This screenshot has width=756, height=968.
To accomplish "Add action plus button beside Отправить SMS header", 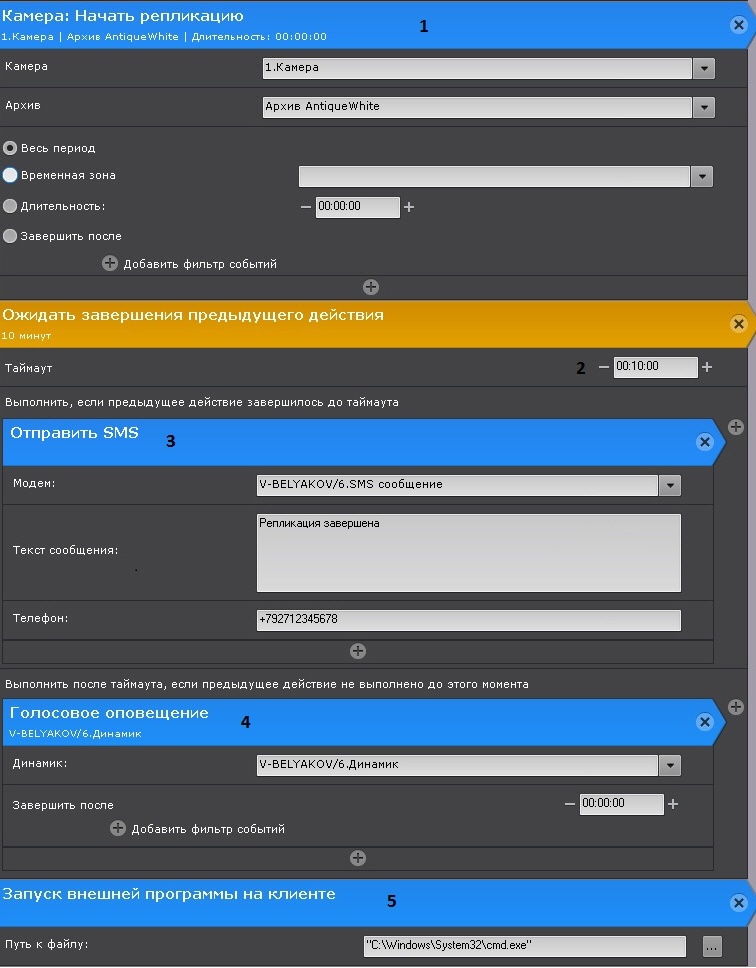I will [x=736, y=427].
